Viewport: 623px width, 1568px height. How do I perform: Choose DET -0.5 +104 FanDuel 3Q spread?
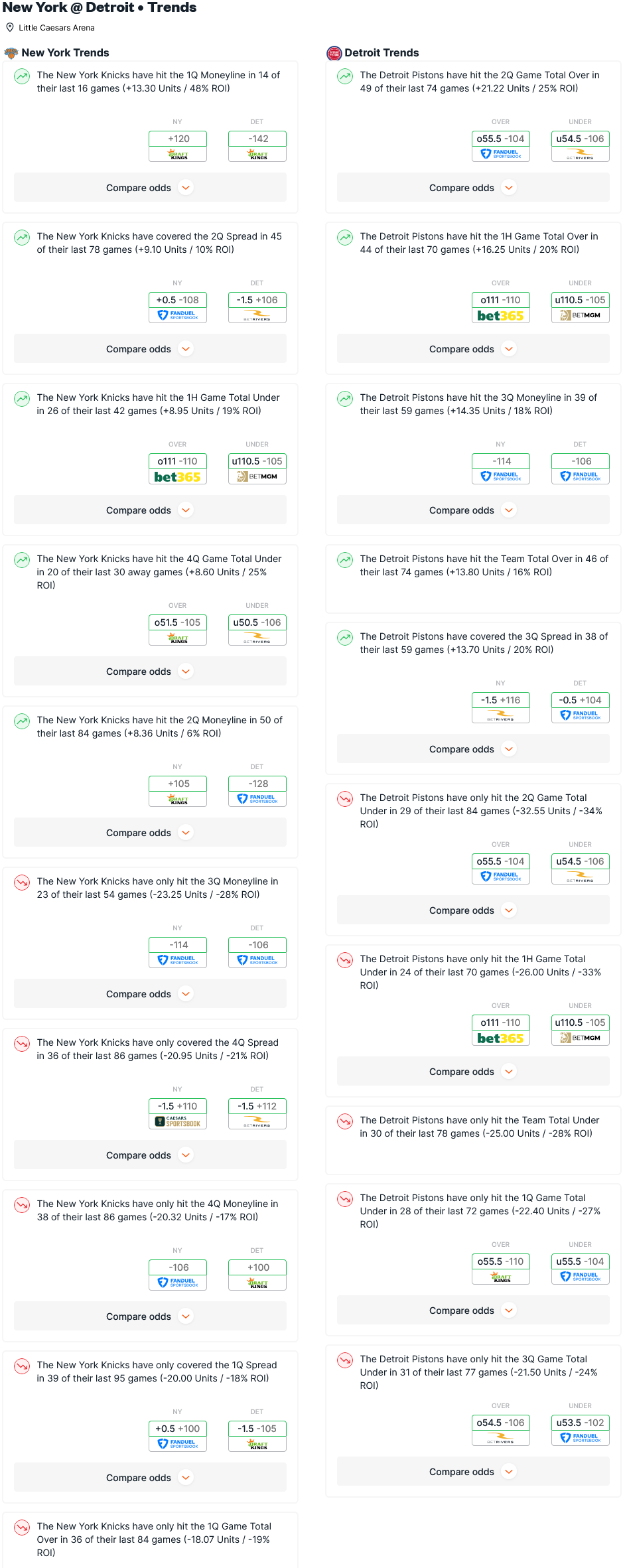coord(580,707)
